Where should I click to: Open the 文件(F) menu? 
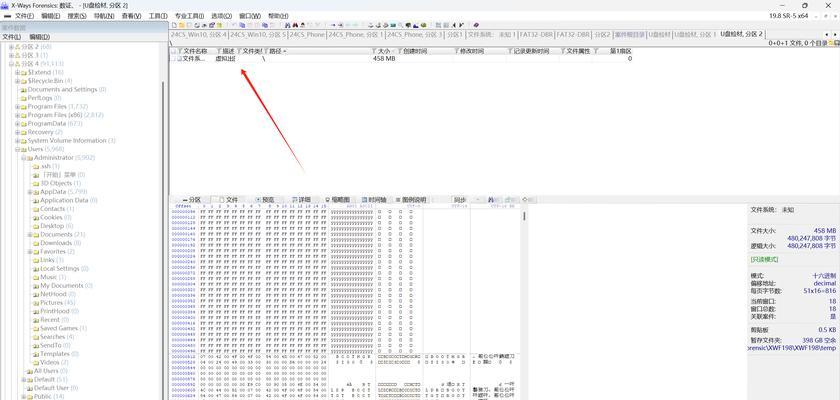pyautogui.click(x=24, y=16)
